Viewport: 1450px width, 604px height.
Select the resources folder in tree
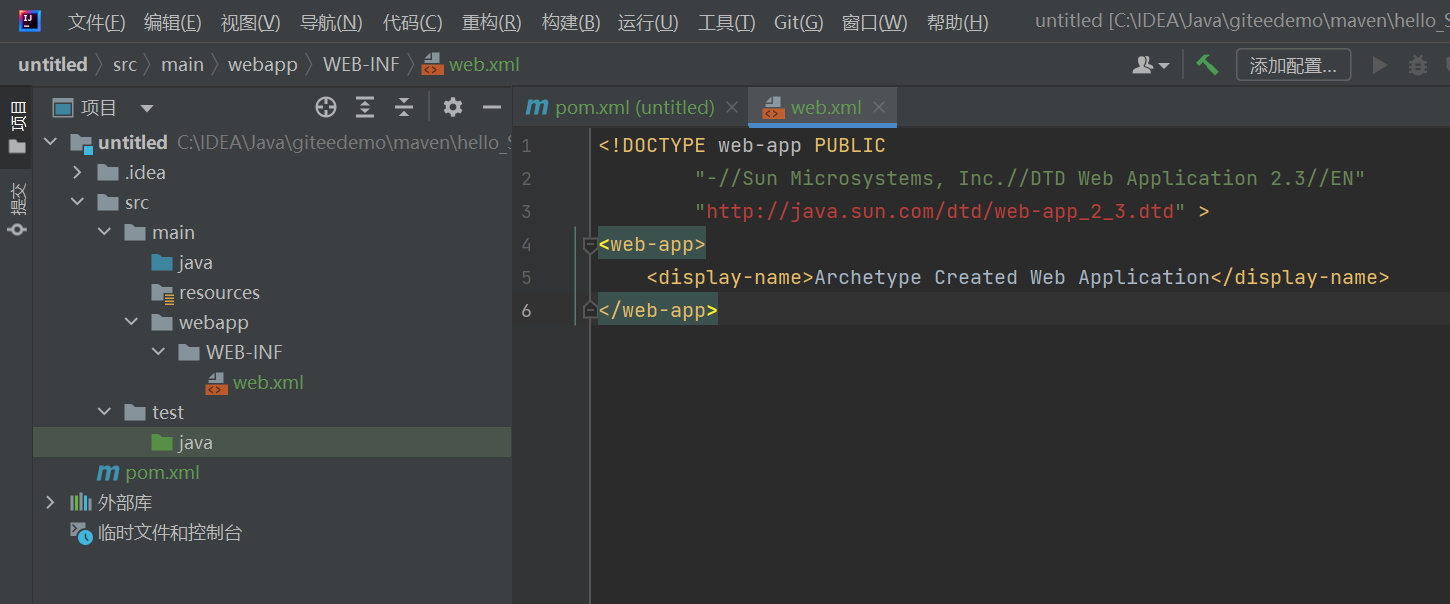point(205,293)
